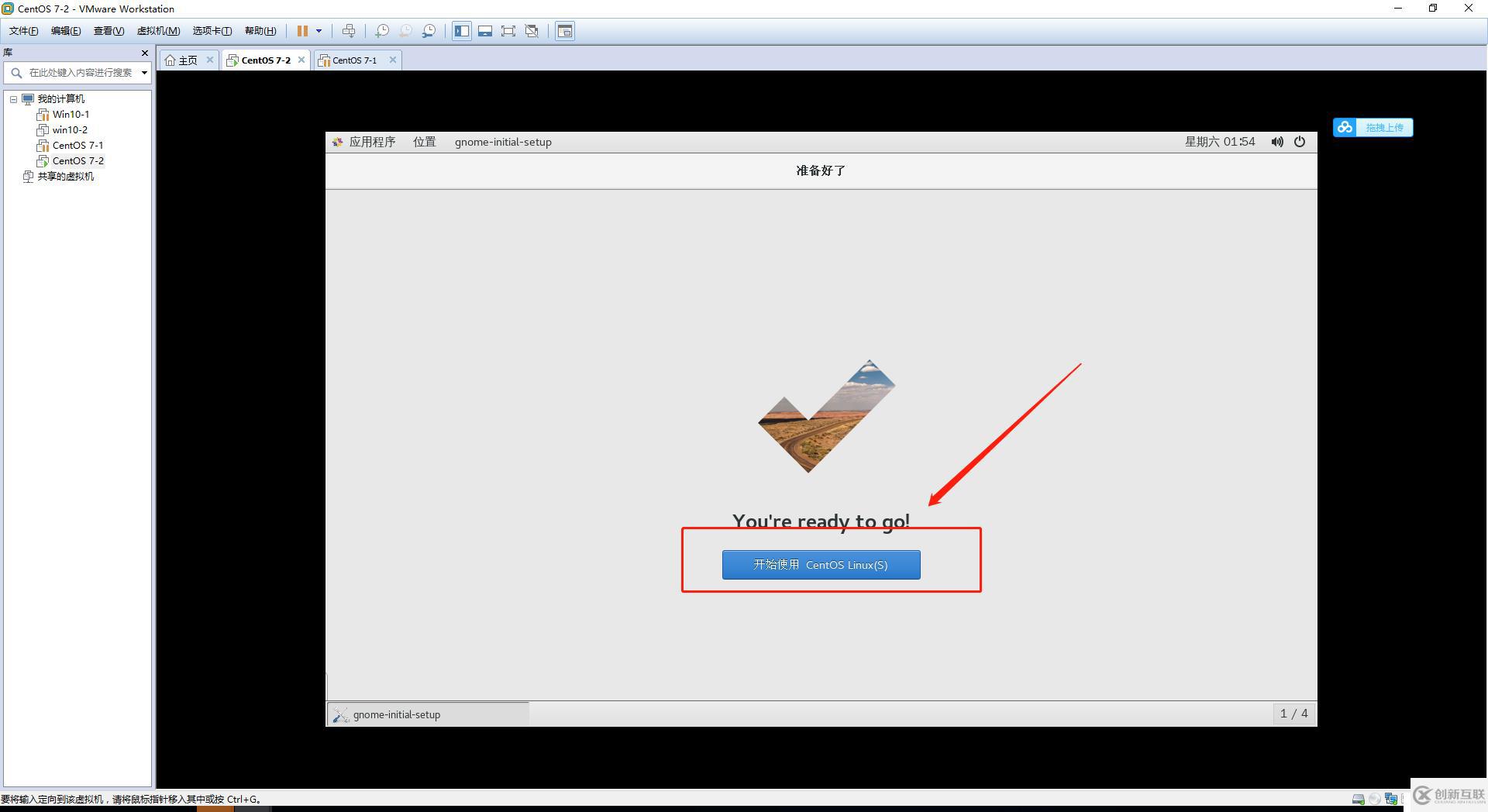
Task: Click the checkmark landscape illustration
Action: (826, 416)
